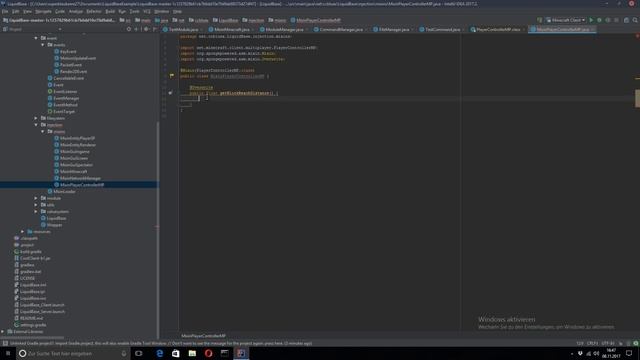Collapse the events subfolder in the tree
The image size is (640, 360).
point(42,45)
